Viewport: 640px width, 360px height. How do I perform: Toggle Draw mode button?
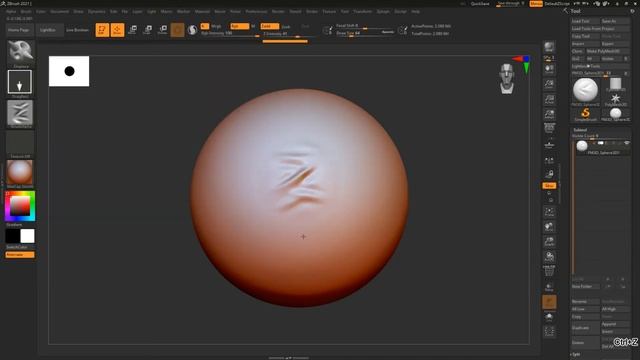117,30
